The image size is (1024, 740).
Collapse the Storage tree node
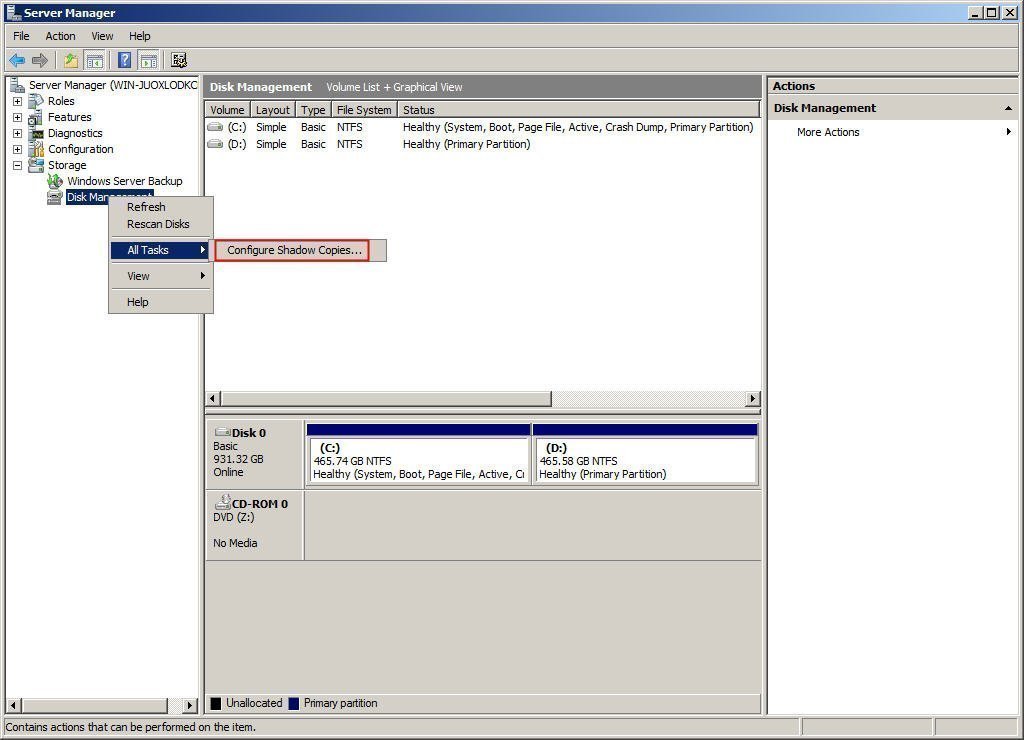click(x=18, y=165)
